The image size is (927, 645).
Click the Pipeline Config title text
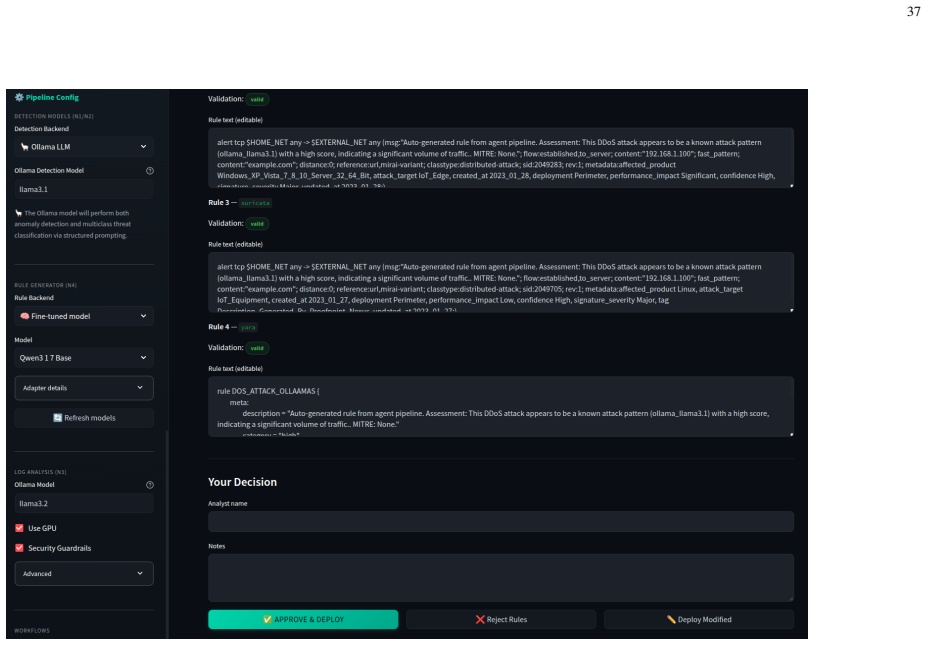coord(52,98)
